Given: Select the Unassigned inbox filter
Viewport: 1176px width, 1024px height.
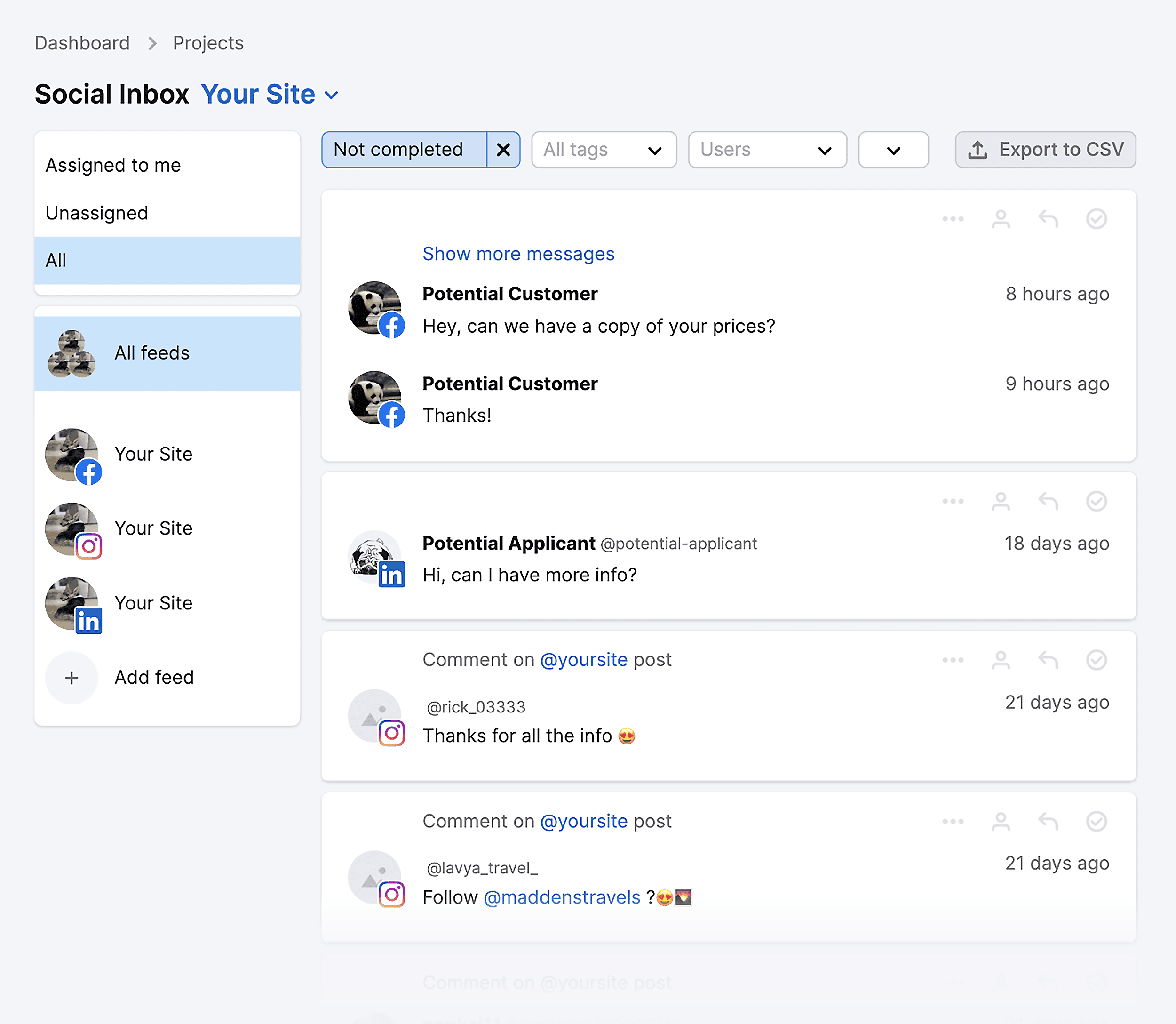Looking at the screenshot, I should tap(97, 213).
